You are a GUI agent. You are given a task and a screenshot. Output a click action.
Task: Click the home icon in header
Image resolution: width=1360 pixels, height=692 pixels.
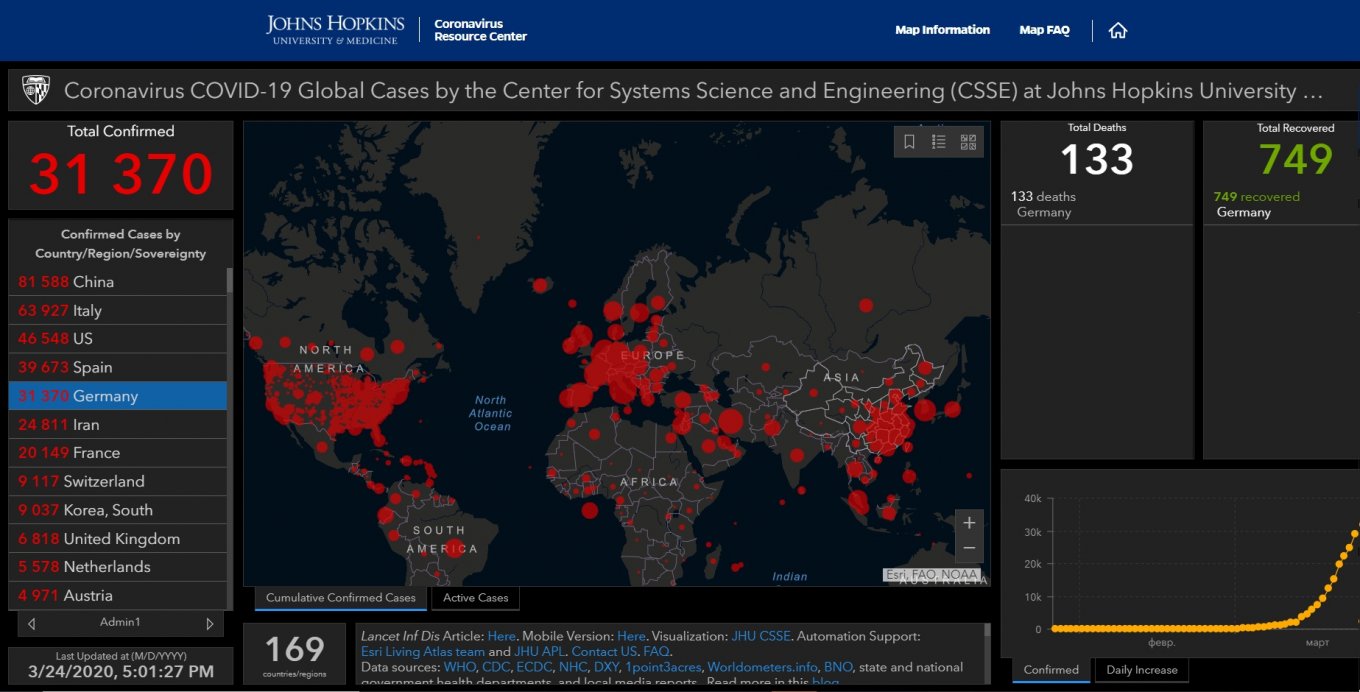1118,30
